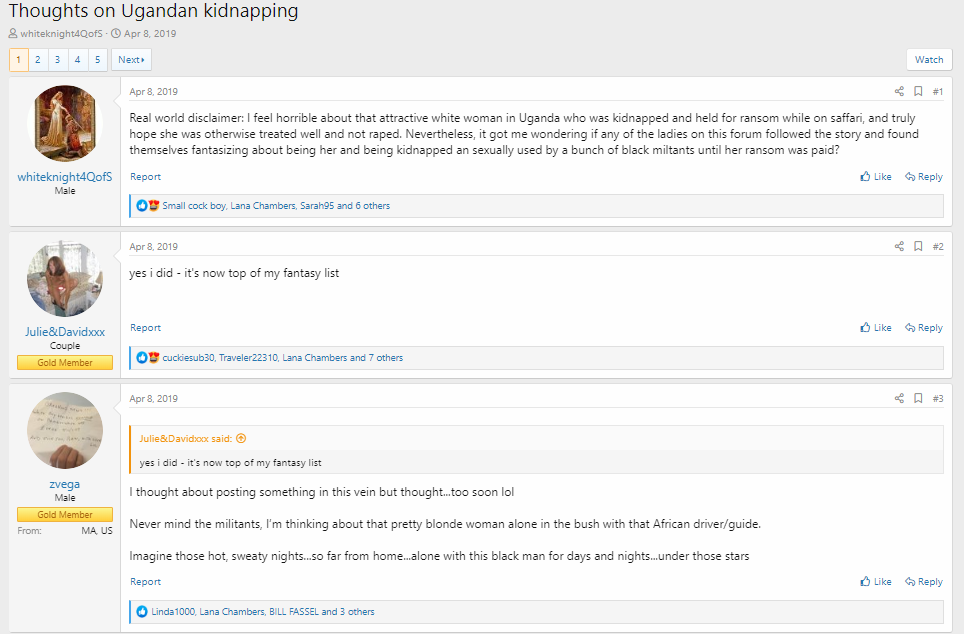This screenshot has width=964, height=634.
Task: Go to page 5 of thread
Action: pos(97,60)
